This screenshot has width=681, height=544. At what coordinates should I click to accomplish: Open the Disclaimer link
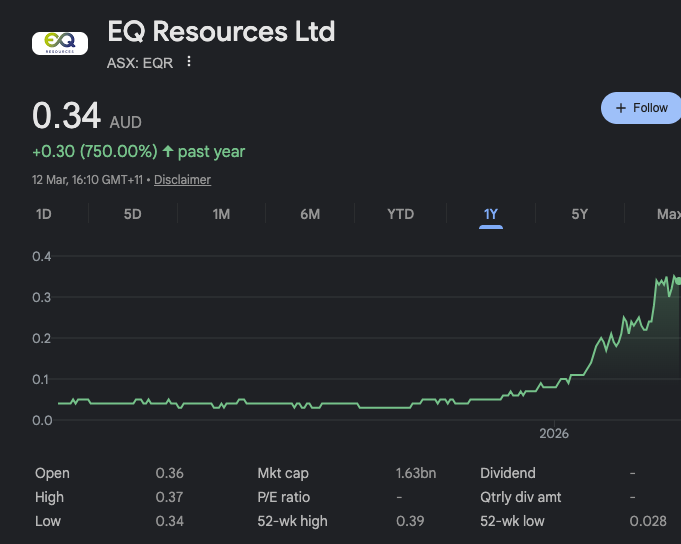[x=182, y=180]
